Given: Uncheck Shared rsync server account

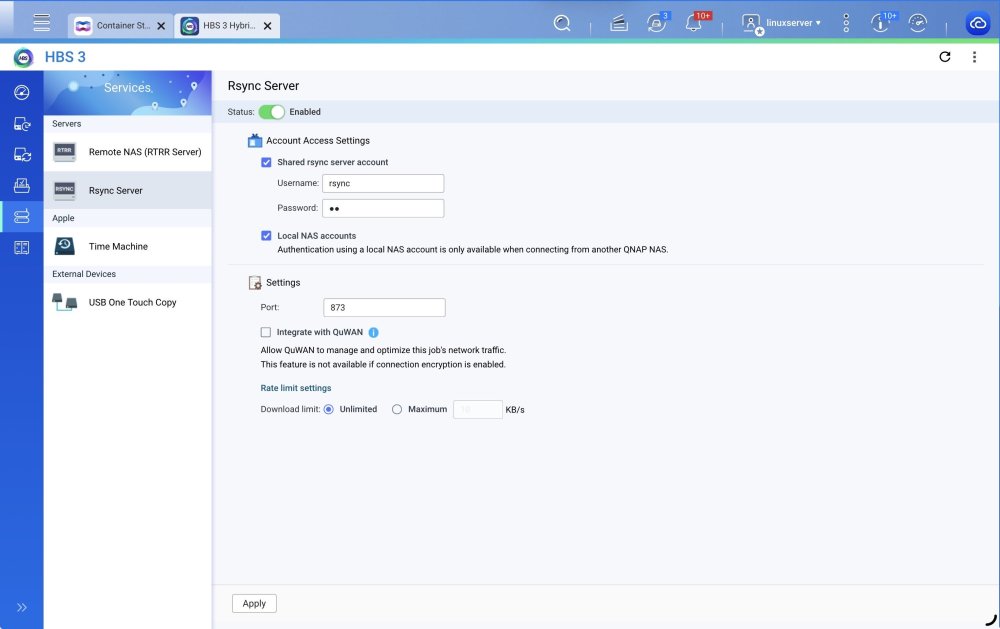Looking at the screenshot, I should (x=266, y=162).
